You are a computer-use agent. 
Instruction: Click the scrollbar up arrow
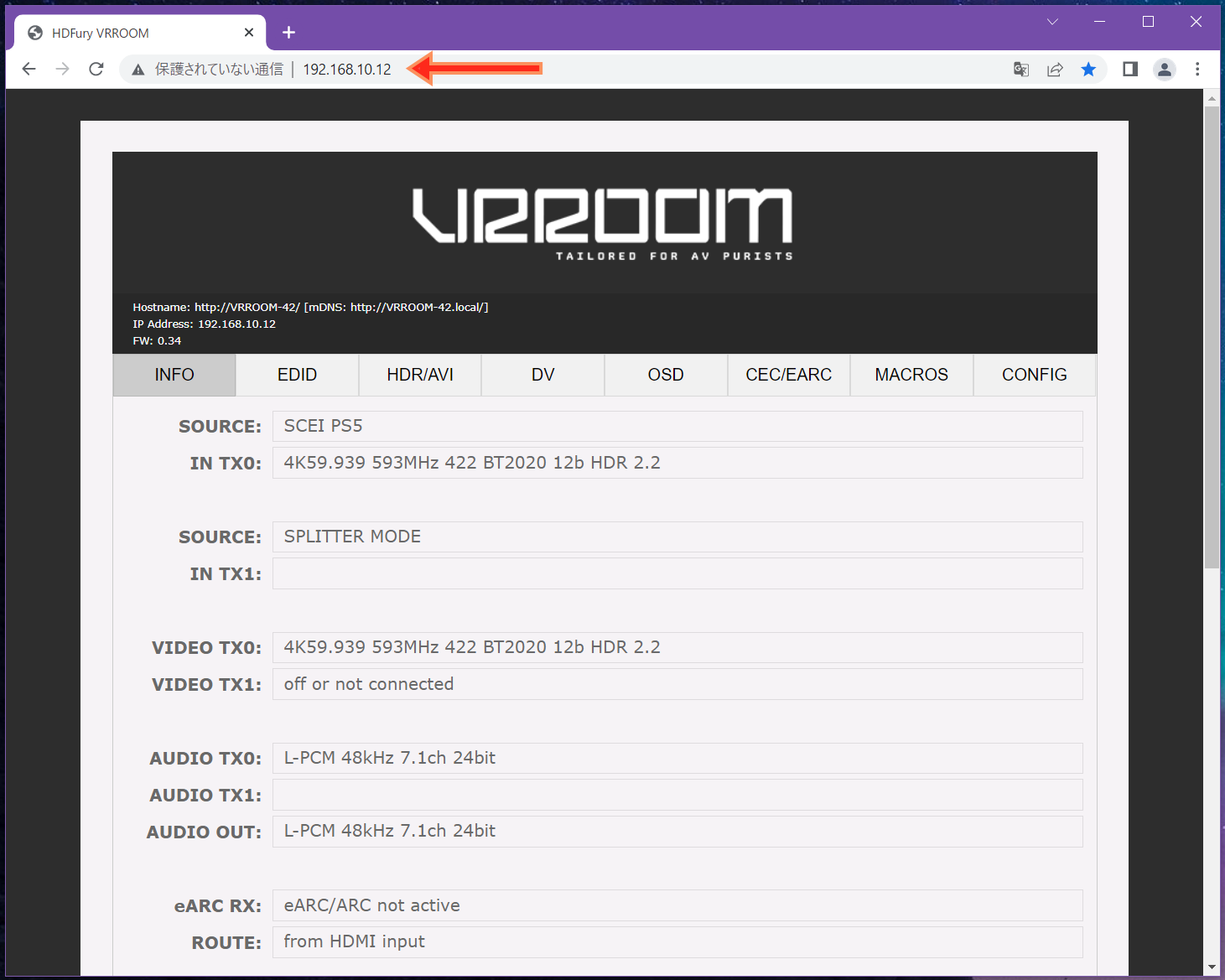click(1212, 98)
